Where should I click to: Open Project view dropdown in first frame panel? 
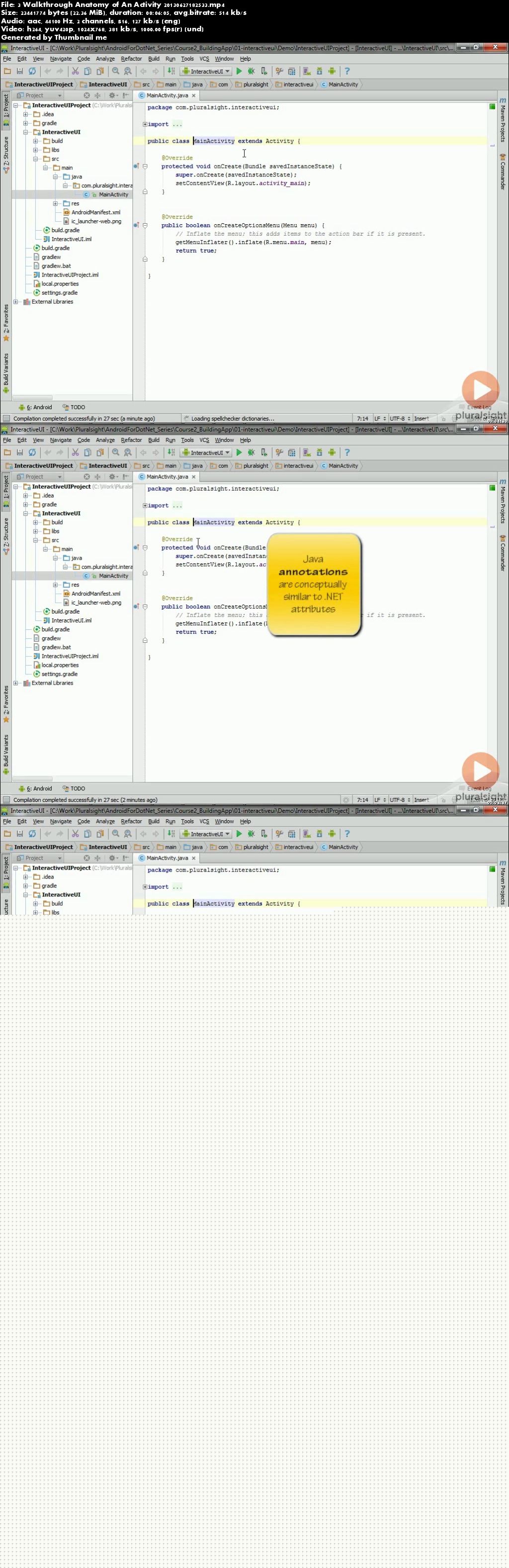tap(39, 95)
